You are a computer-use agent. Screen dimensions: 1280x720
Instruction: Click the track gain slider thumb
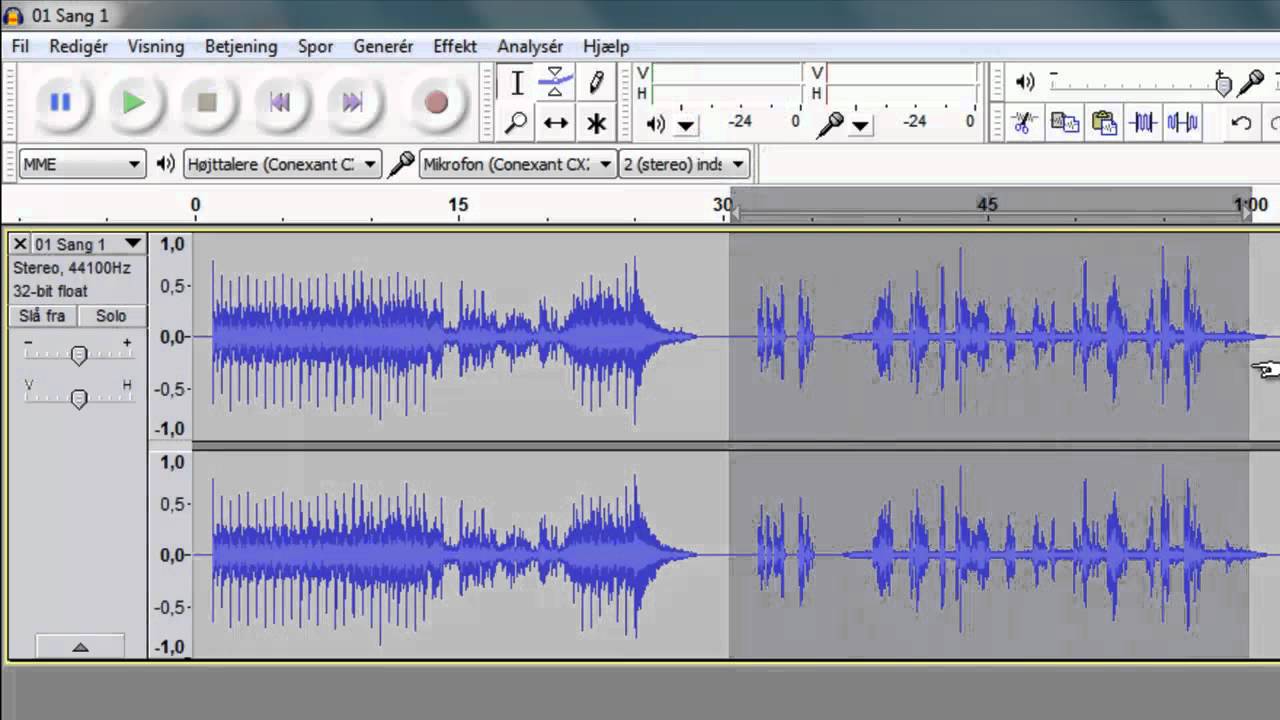coord(78,354)
